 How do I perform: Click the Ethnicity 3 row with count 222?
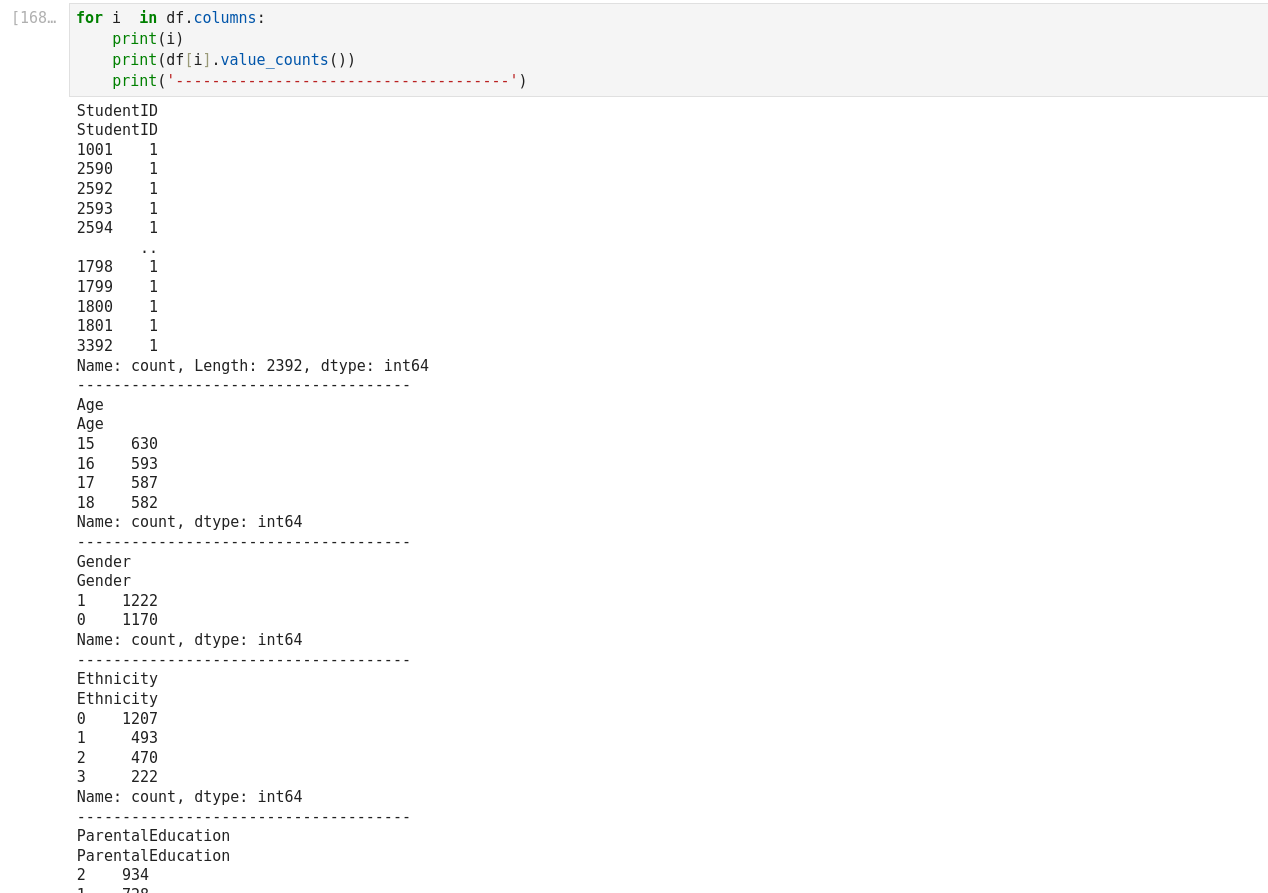117,777
